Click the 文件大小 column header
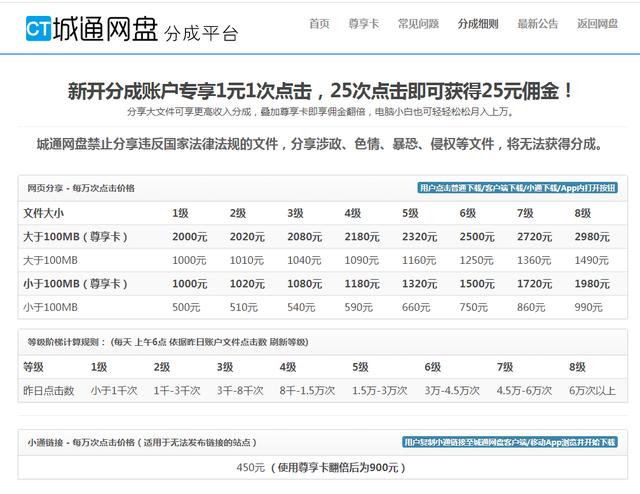The width and height of the screenshot is (640, 494). tap(43, 213)
